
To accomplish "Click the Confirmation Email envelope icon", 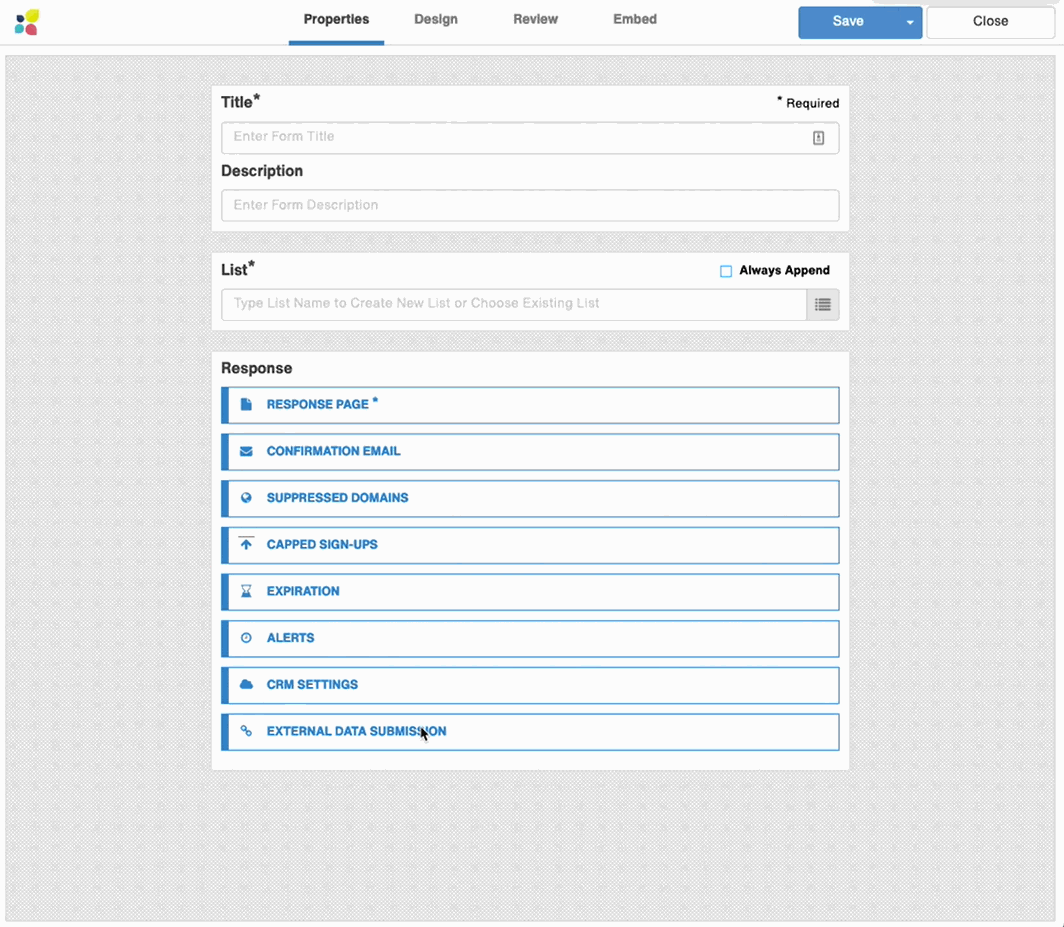I will click(246, 451).
